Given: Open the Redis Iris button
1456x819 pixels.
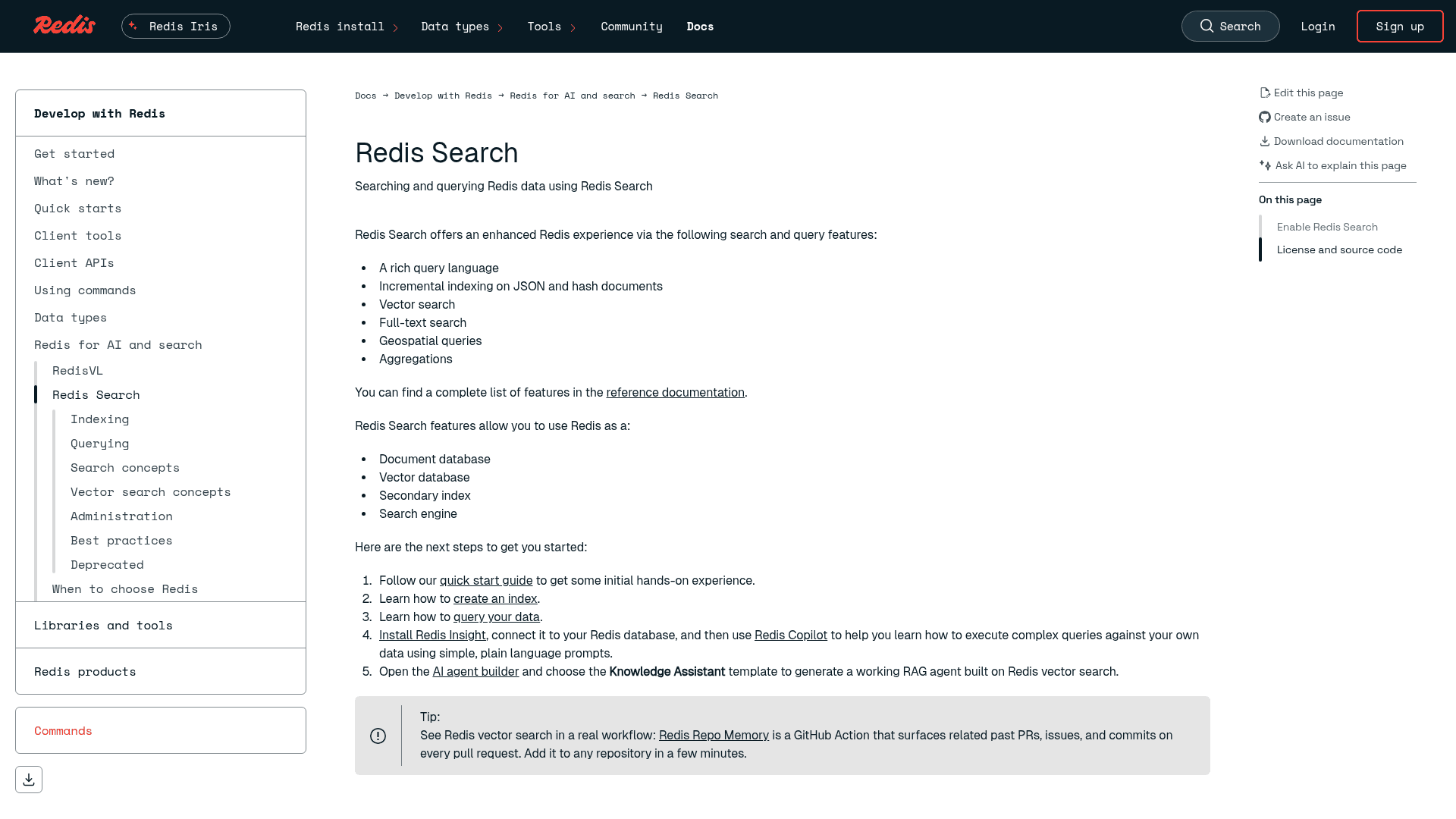Looking at the screenshot, I should [176, 26].
